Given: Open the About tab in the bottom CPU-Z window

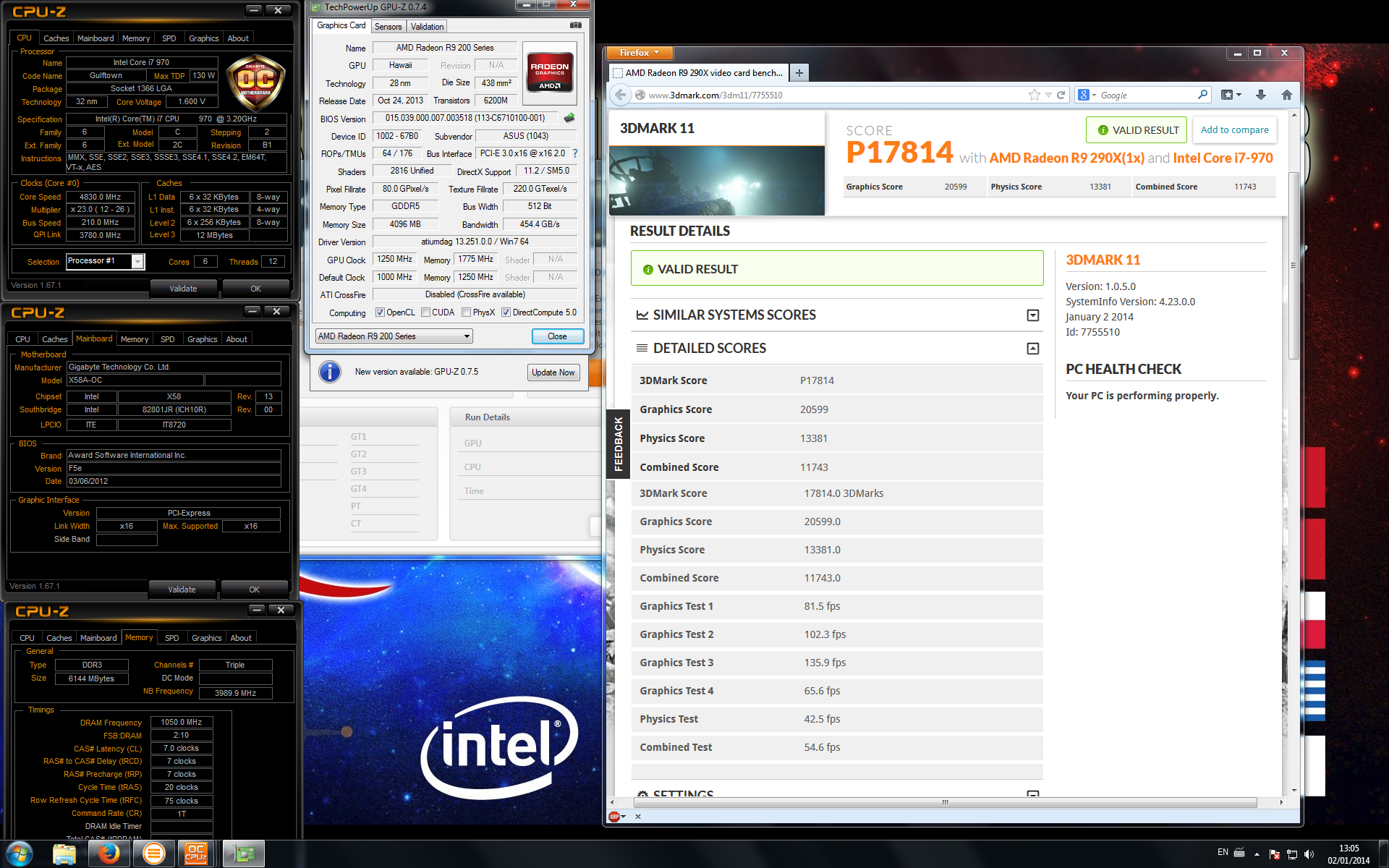Looking at the screenshot, I should (x=241, y=638).
